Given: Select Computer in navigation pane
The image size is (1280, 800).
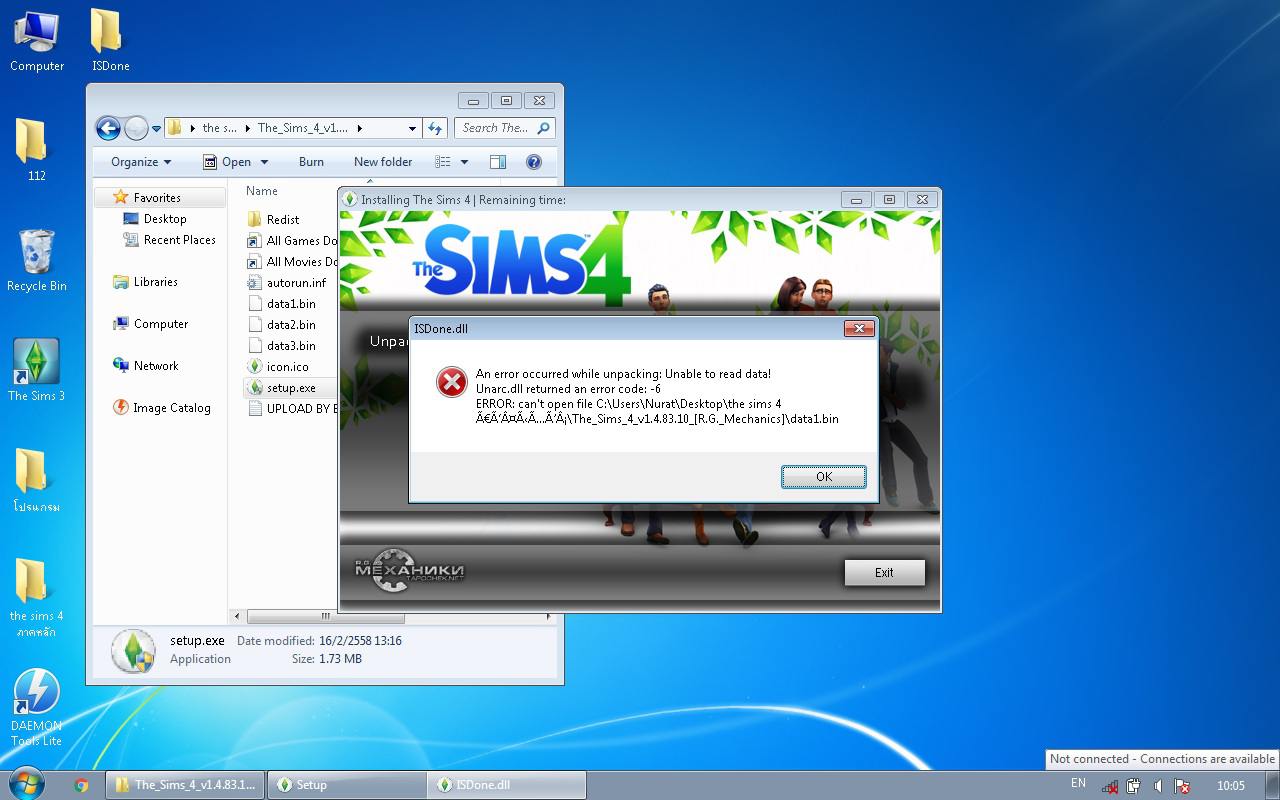Looking at the screenshot, I should point(151,324).
